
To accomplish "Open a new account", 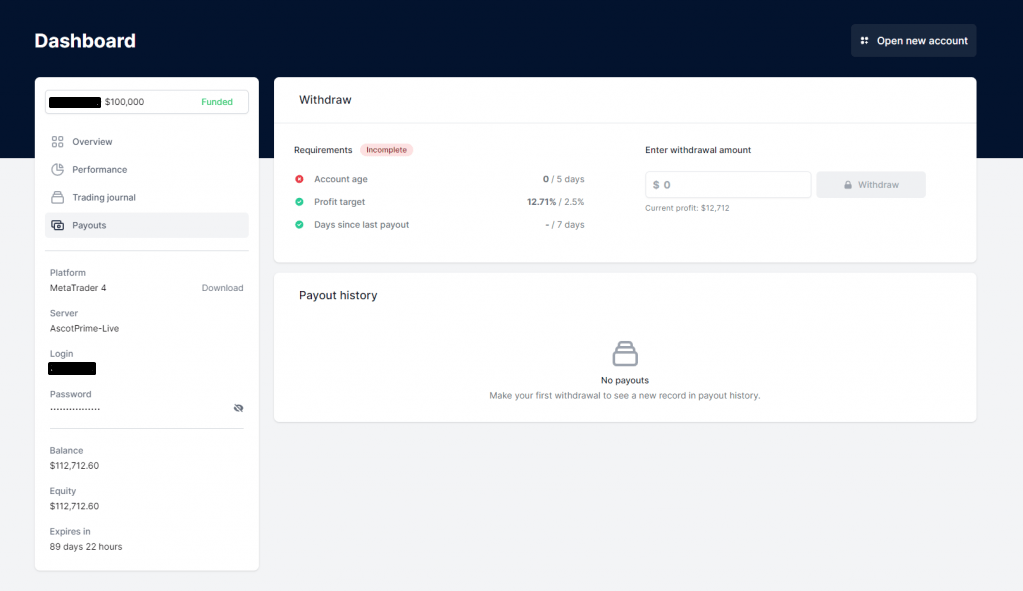I will click(913, 40).
